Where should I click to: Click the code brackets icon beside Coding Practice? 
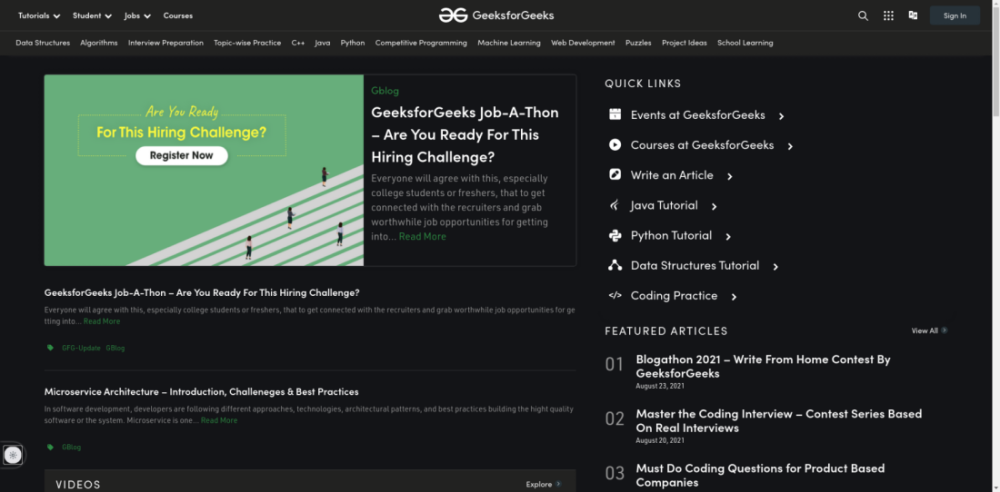coord(615,295)
